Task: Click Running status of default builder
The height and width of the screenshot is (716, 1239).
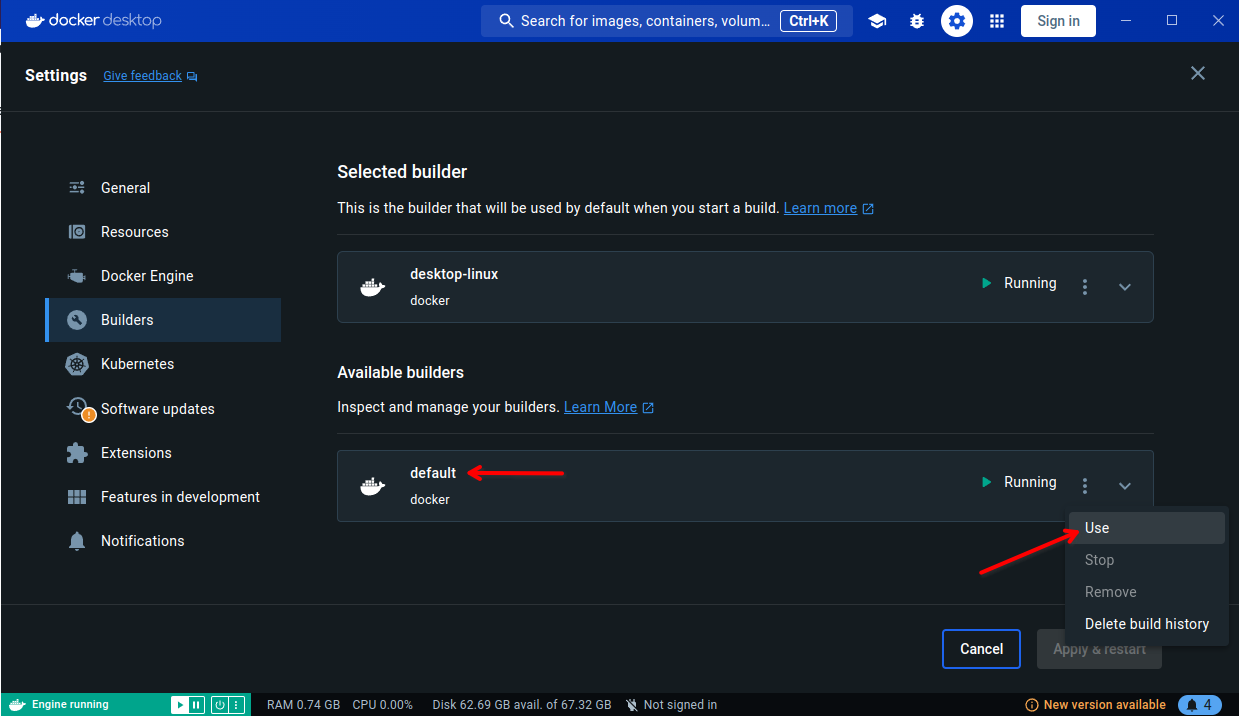Action: coord(1019,482)
